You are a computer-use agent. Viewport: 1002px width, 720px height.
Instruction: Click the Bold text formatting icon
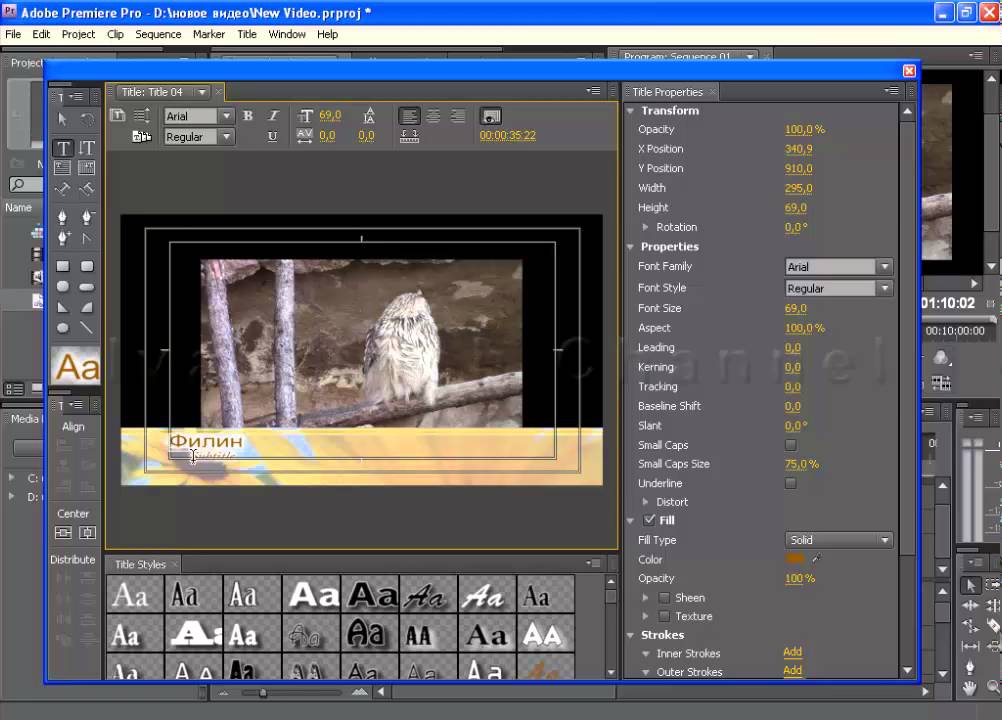[248, 116]
